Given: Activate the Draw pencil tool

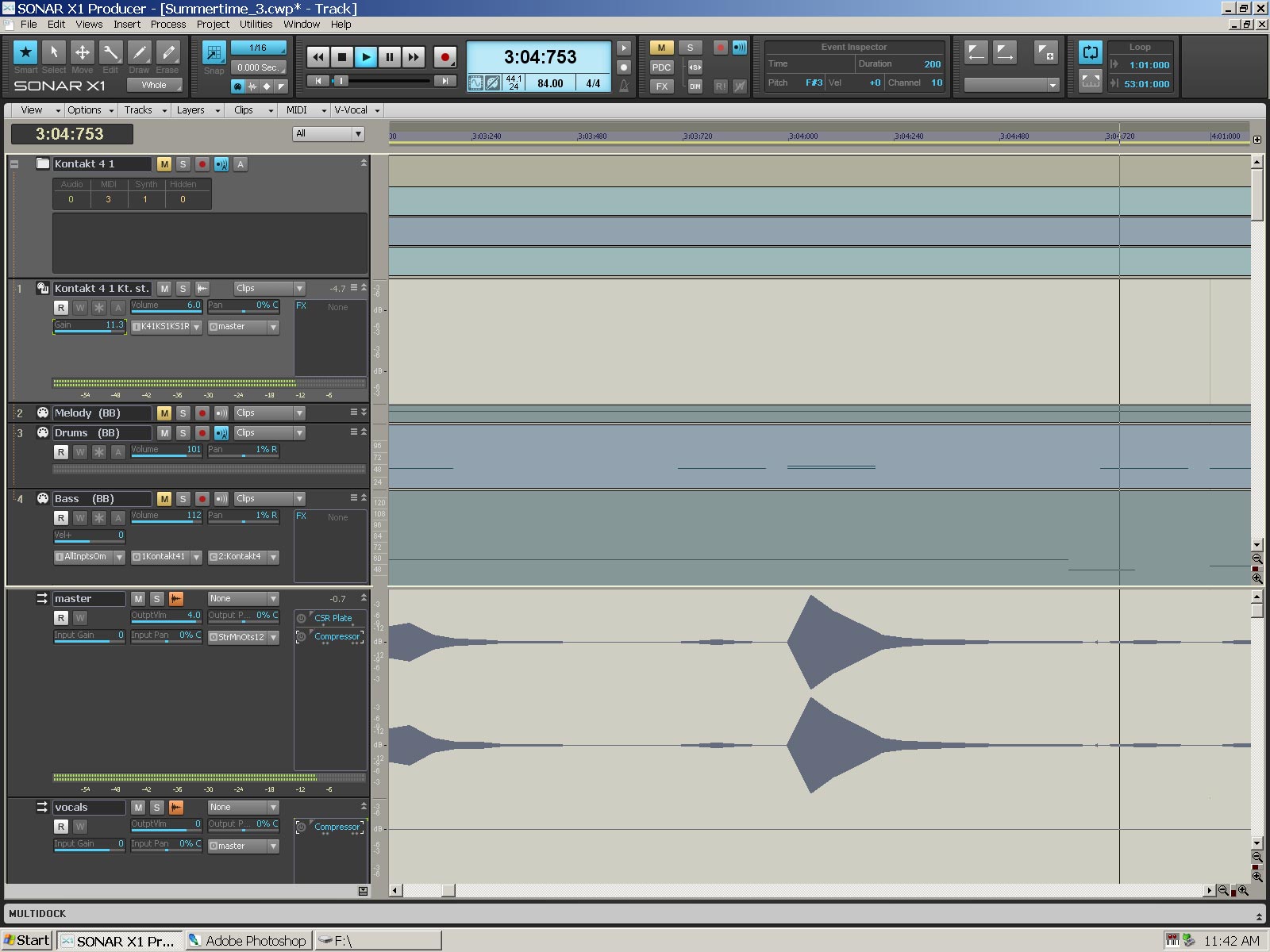Looking at the screenshot, I should click(139, 53).
